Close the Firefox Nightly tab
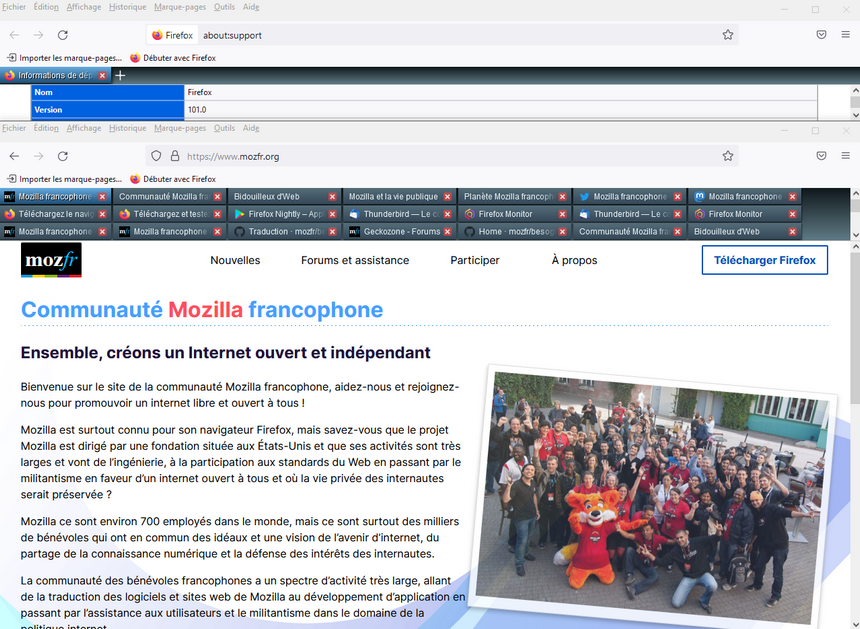The height and width of the screenshot is (629, 860). [332, 214]
